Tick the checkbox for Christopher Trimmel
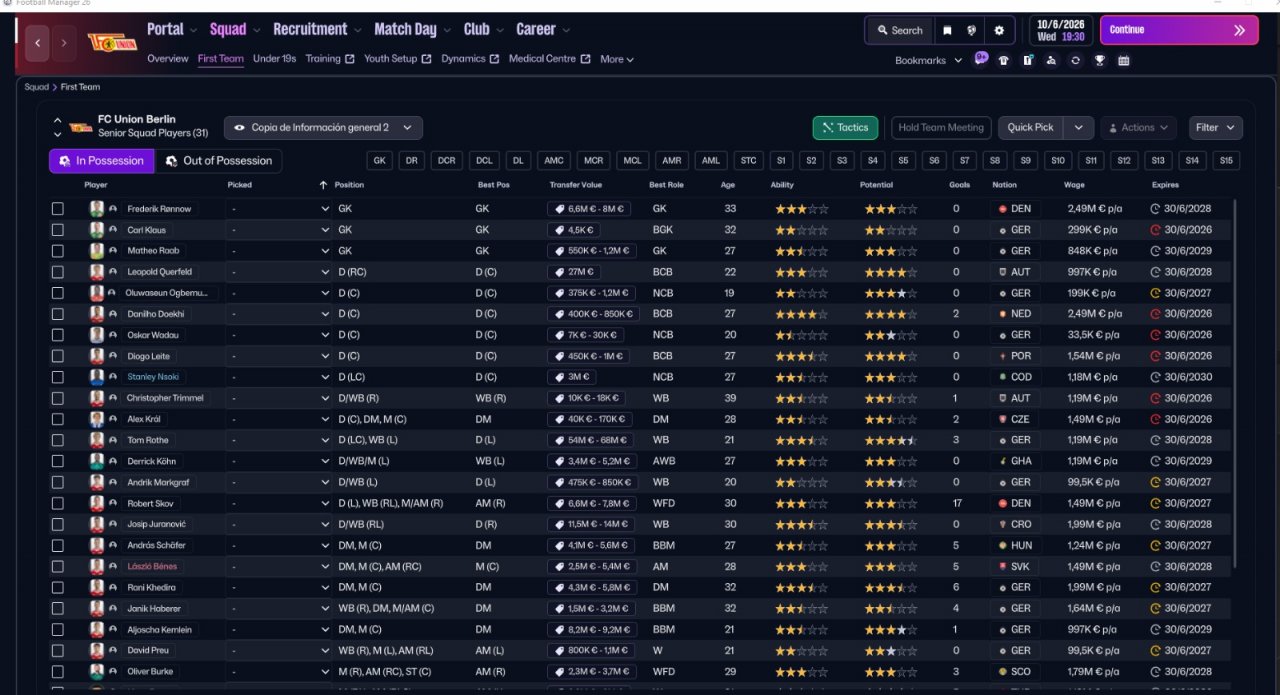 (x=57, y=399)
